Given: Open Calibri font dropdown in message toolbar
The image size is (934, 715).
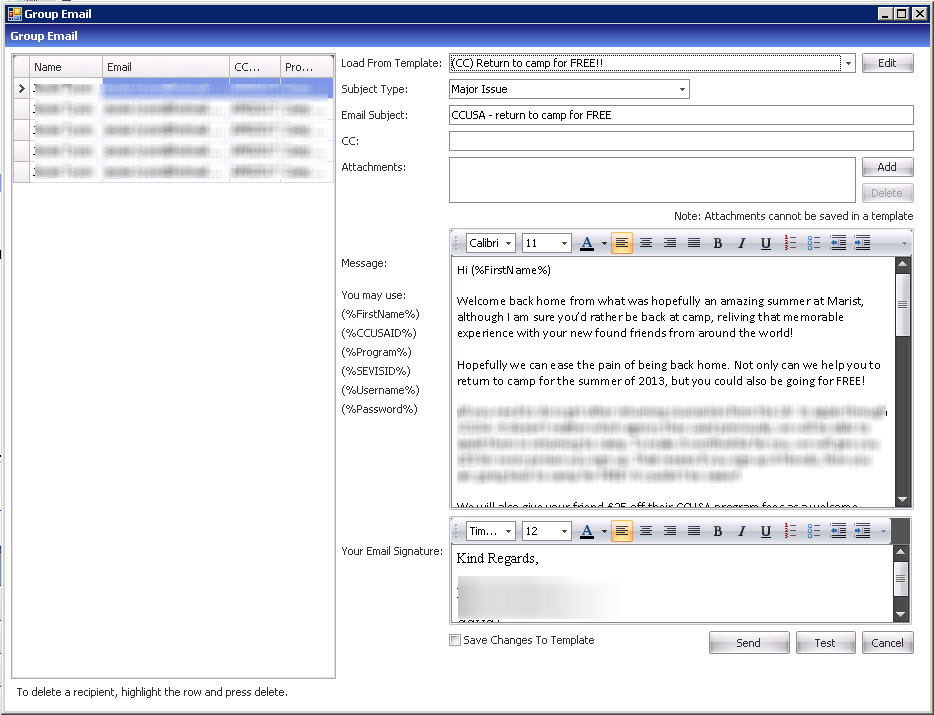Looking at the screenshot, I should pyautogui.click(x=508, y=243).
